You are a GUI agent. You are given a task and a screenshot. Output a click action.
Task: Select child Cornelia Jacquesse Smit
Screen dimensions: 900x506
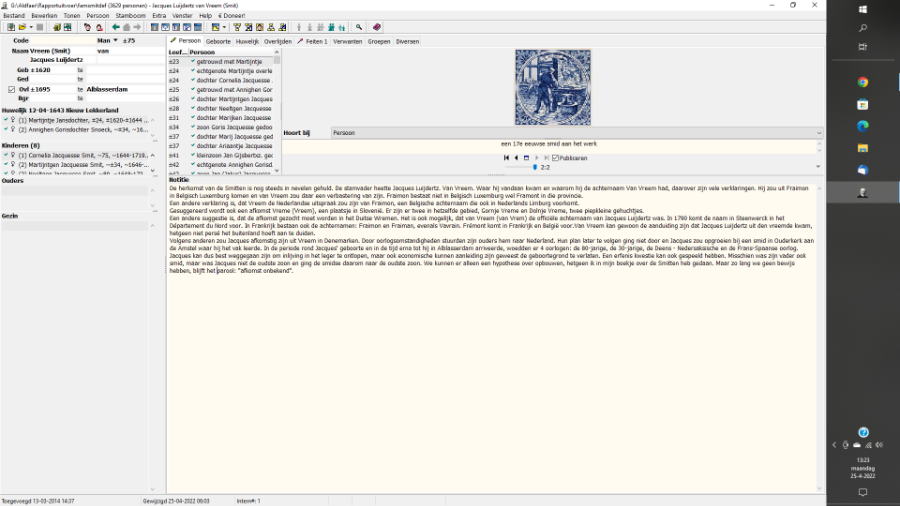click(80, 155)
